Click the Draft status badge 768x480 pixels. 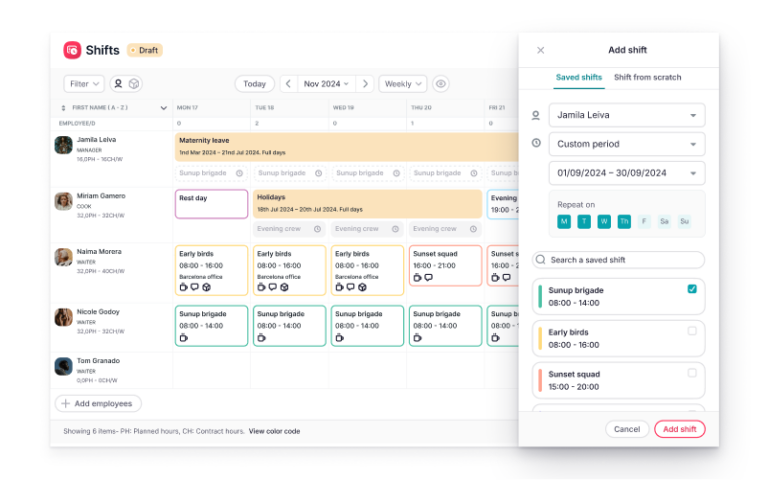click(144, 50)
